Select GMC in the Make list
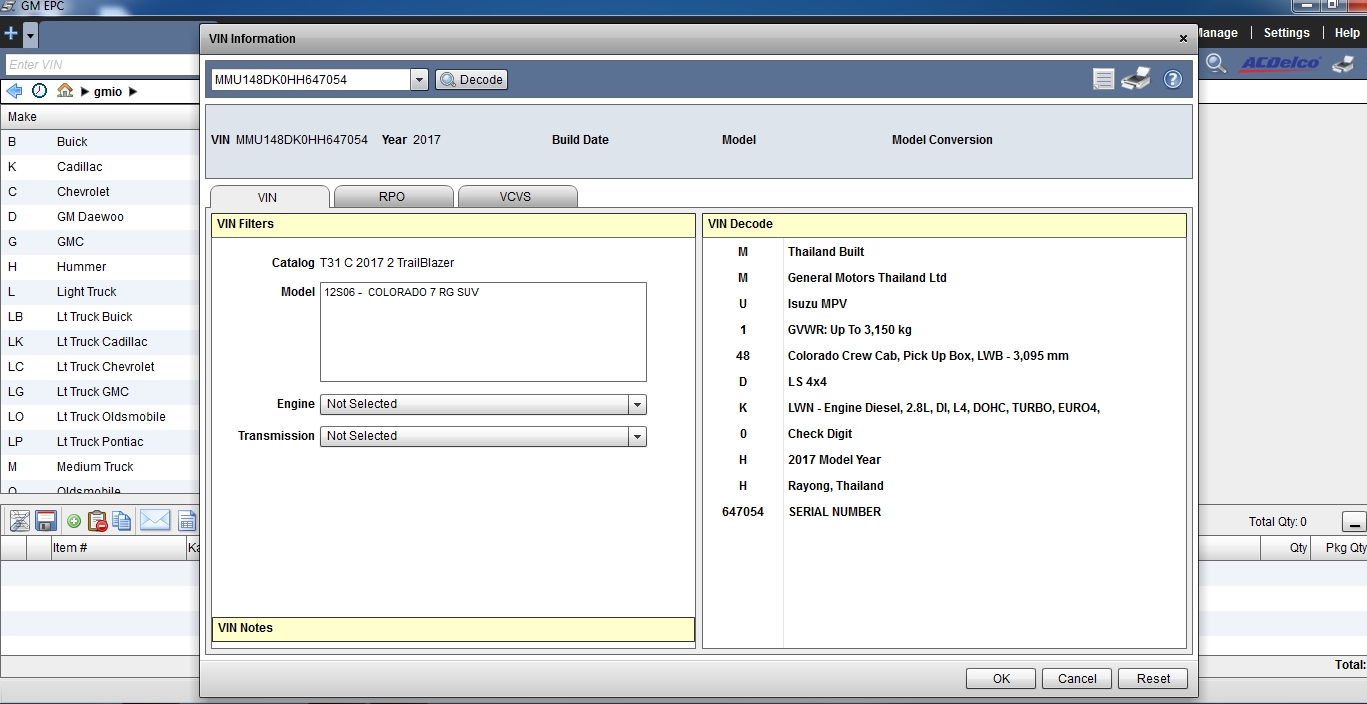This screenshot has height=704, width=1367. [x=100, y=242]
